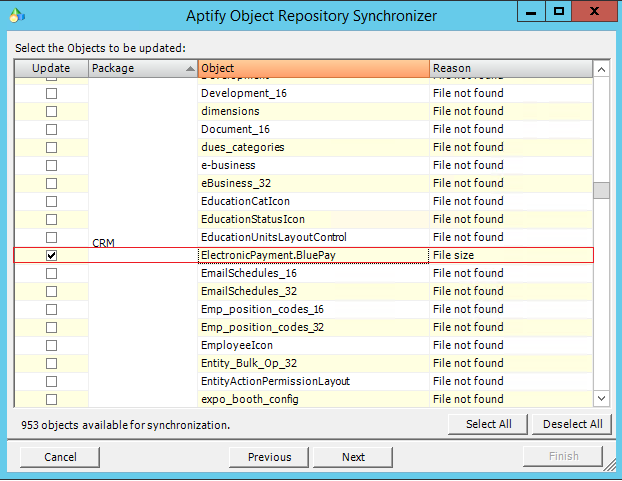Check the Development_16 update checkbox
Screen dimensions: 622x481
point(51,94)
